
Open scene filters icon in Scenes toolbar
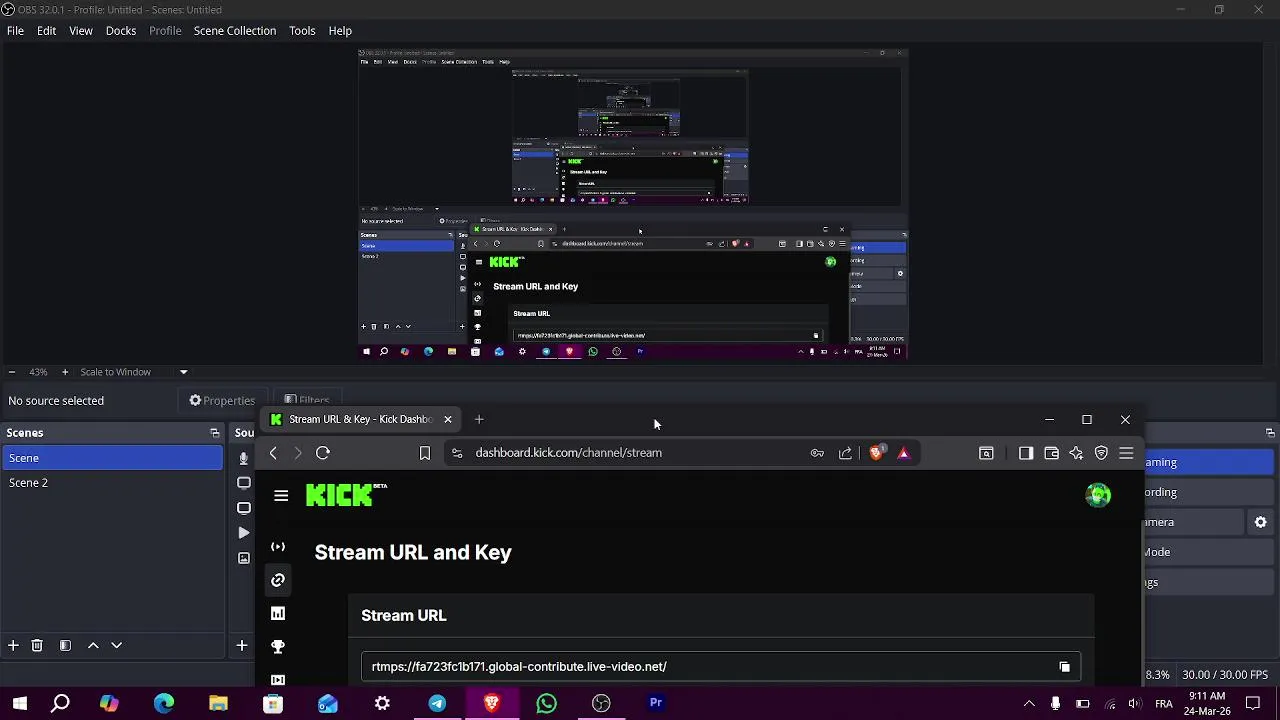coord(65,646)
